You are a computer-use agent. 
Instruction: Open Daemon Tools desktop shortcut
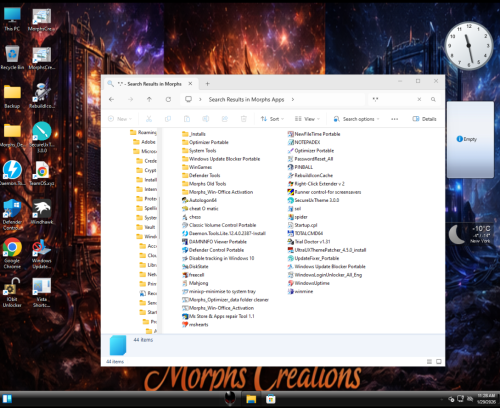tap(12, 173)
